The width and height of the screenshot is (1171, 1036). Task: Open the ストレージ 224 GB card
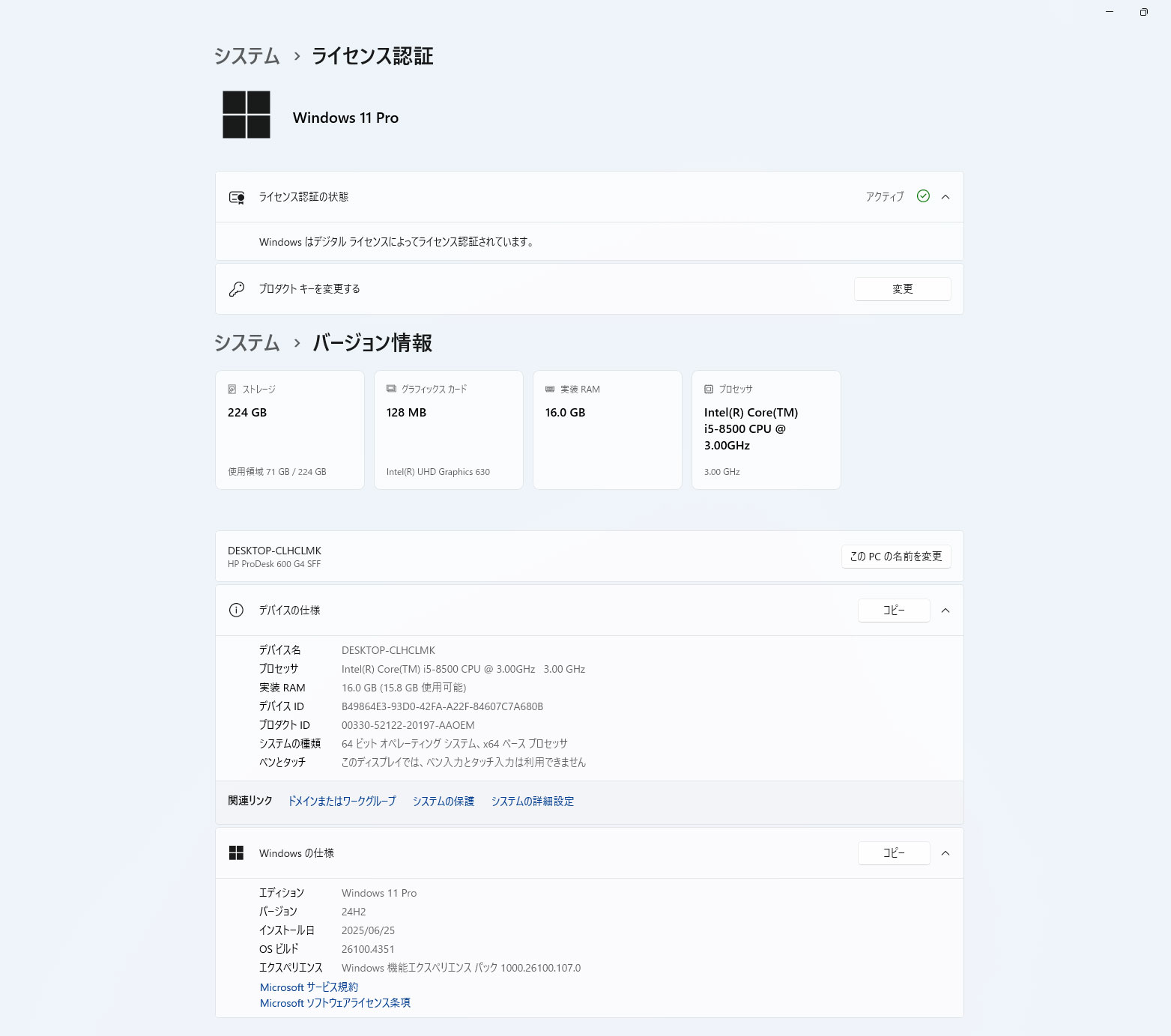point(290,430)
